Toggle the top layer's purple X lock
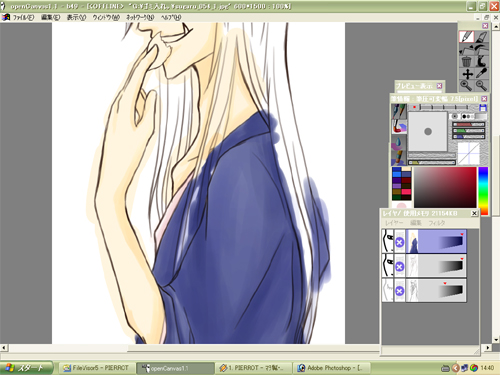This screenshot has width=500, height=375. click(400, 242)
